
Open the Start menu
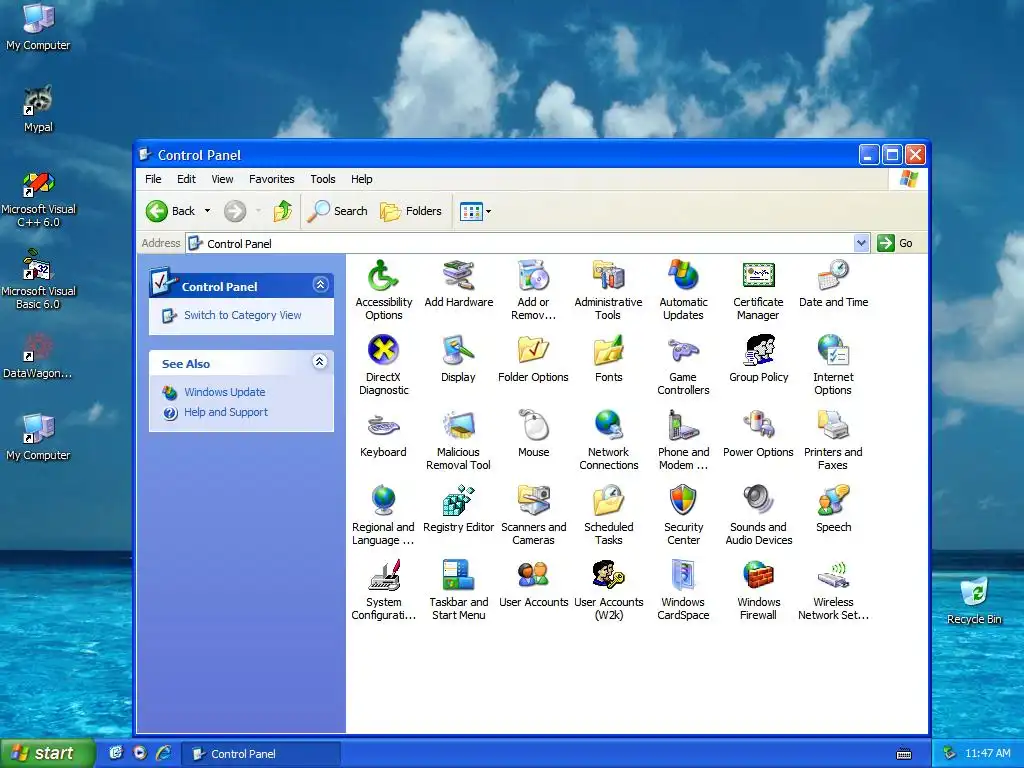tap(46, 754)
